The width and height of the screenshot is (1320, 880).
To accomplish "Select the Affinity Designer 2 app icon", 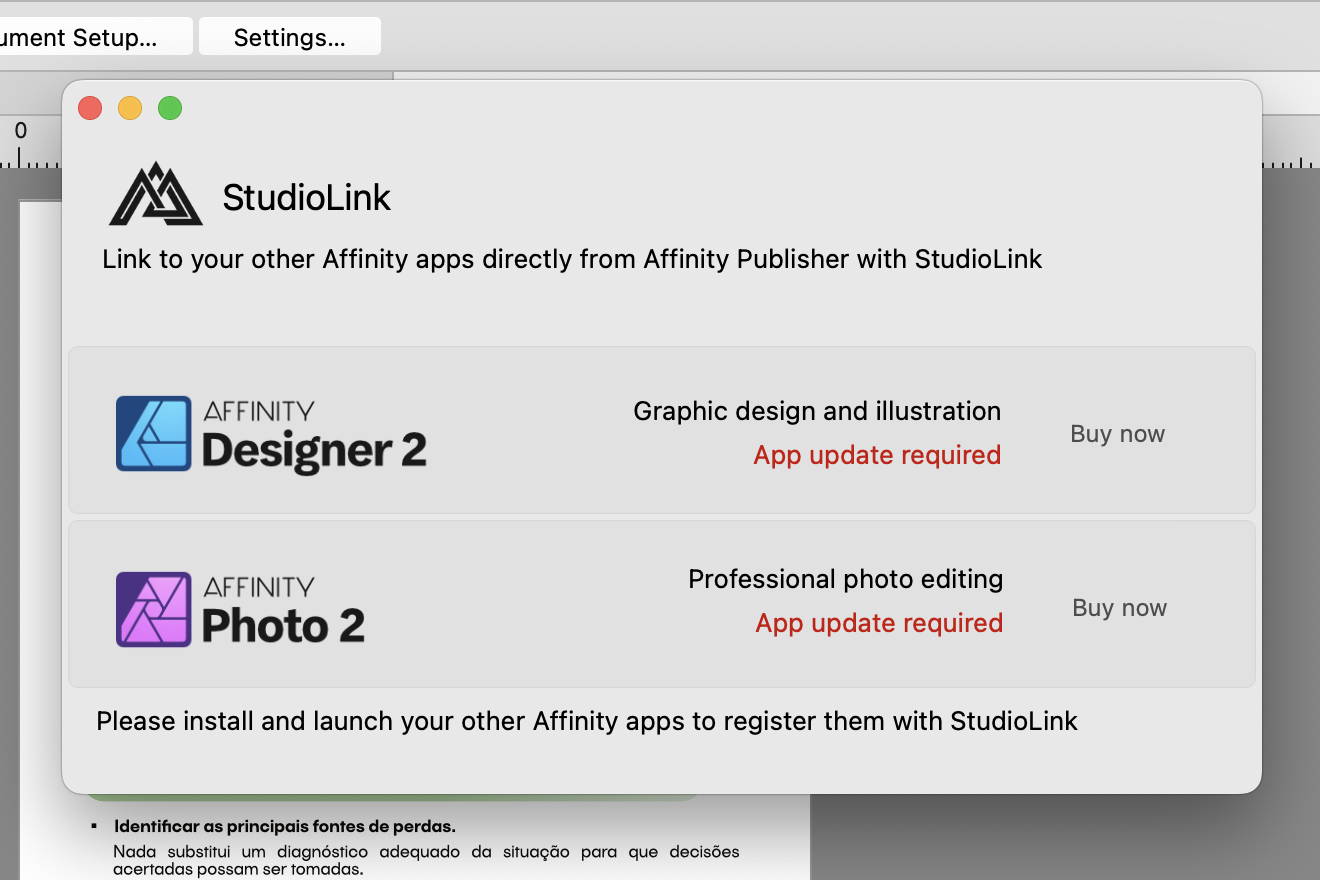I will pos(153,433).
